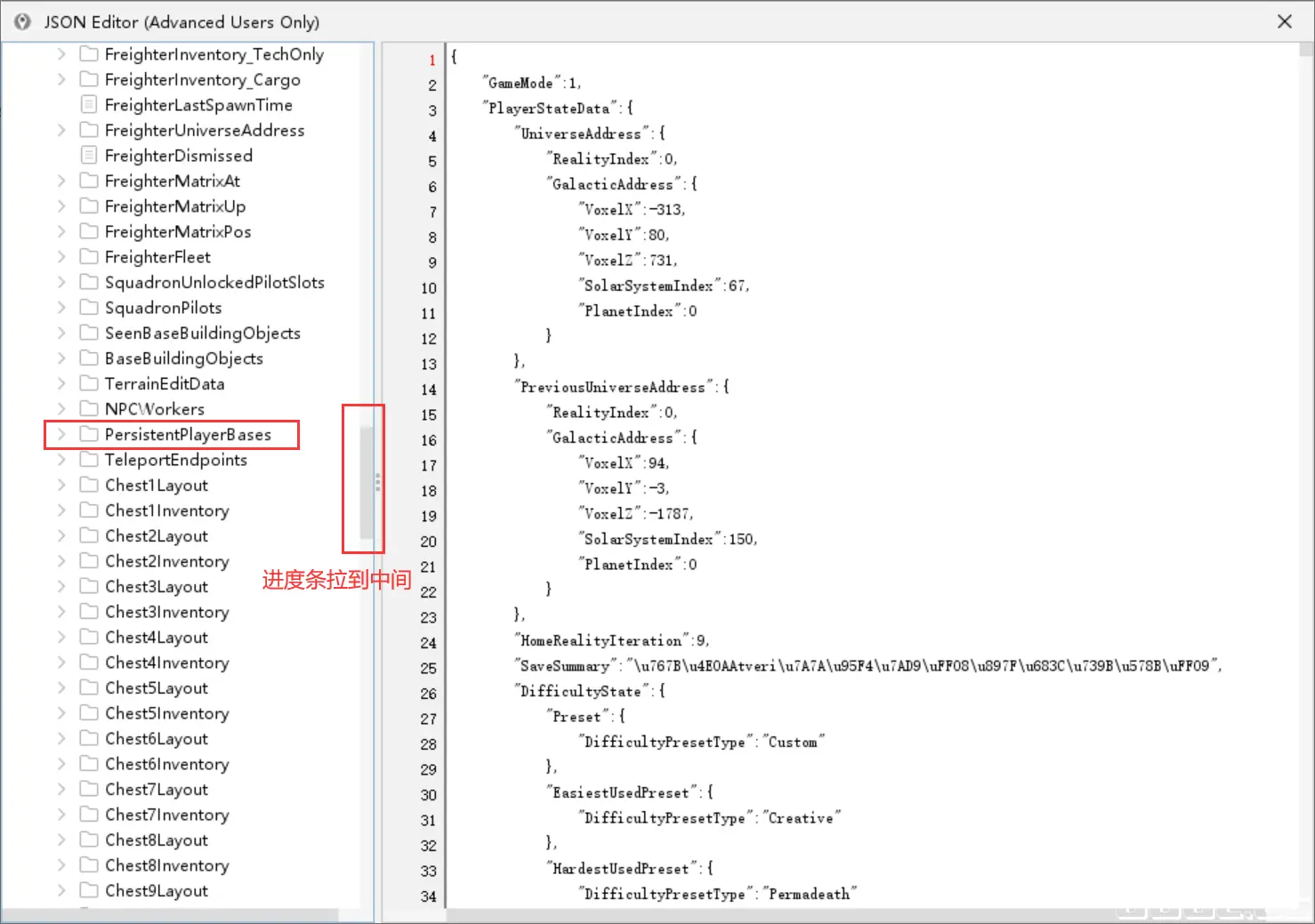Click the Chest1Inventory folder icon
The width and height of the screenshot is (1315, 924).
point(88,510)
